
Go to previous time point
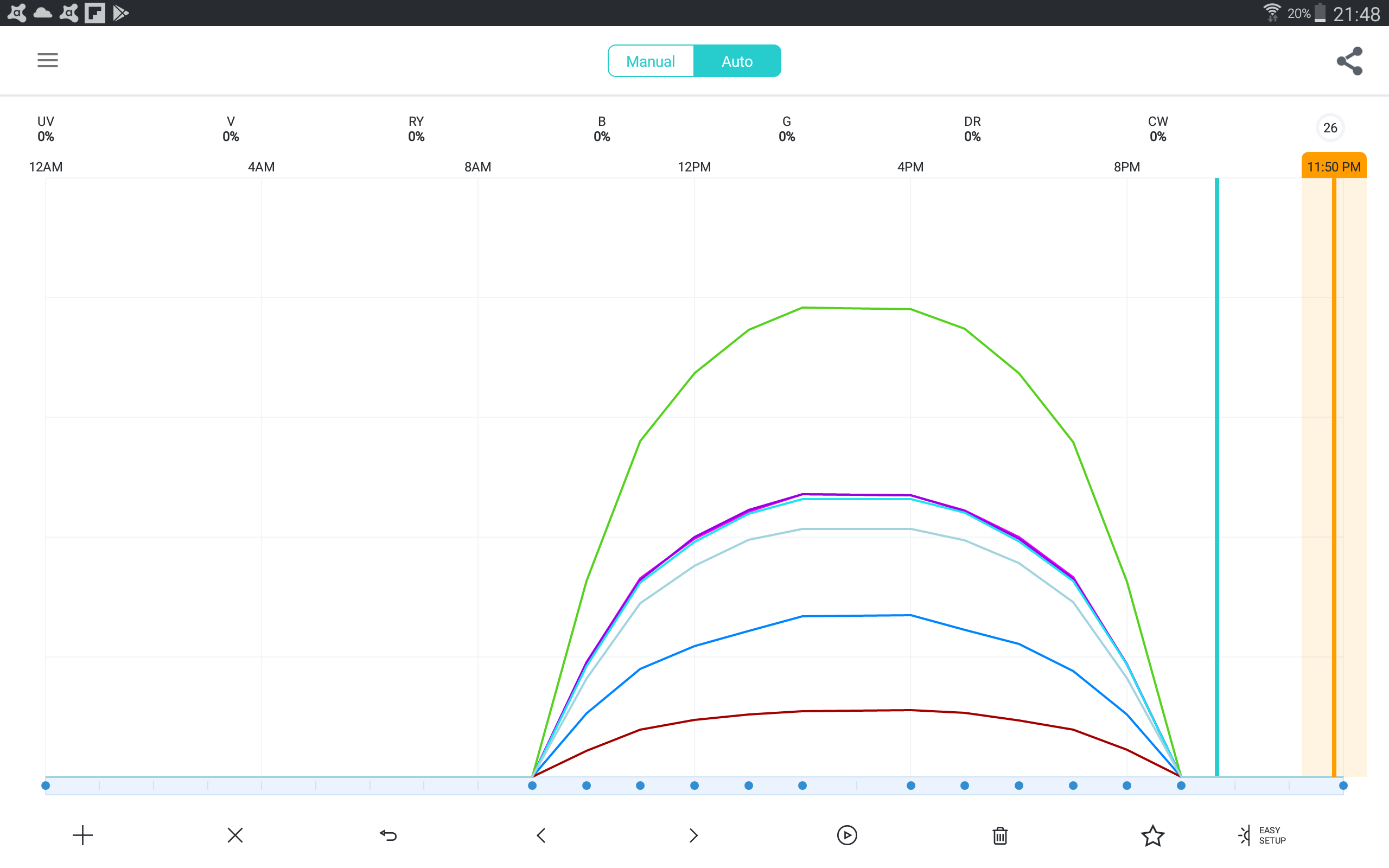[541, 835]
